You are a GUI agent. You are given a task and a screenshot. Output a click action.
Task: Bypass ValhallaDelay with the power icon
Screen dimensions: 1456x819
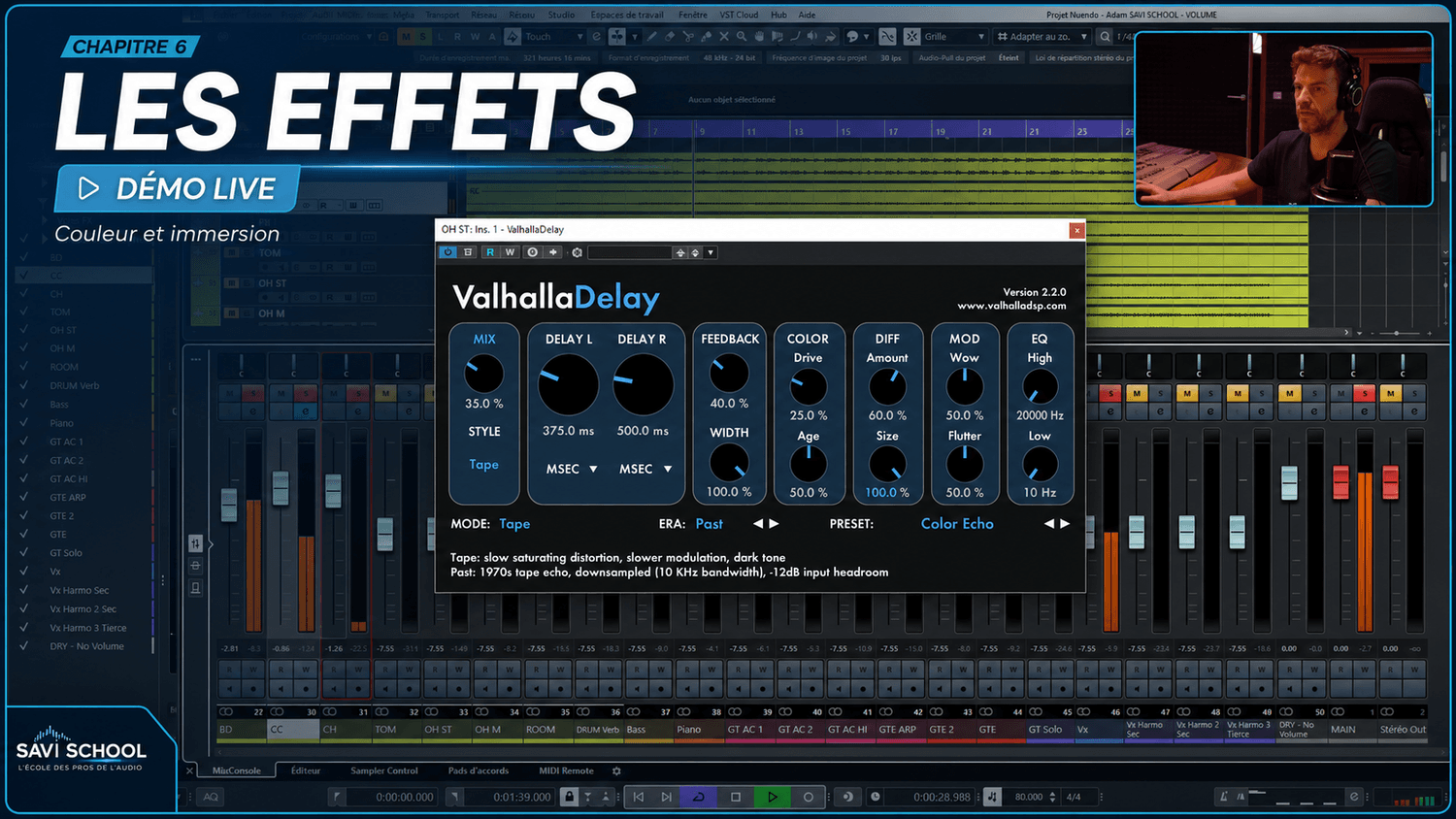[447, 252]
